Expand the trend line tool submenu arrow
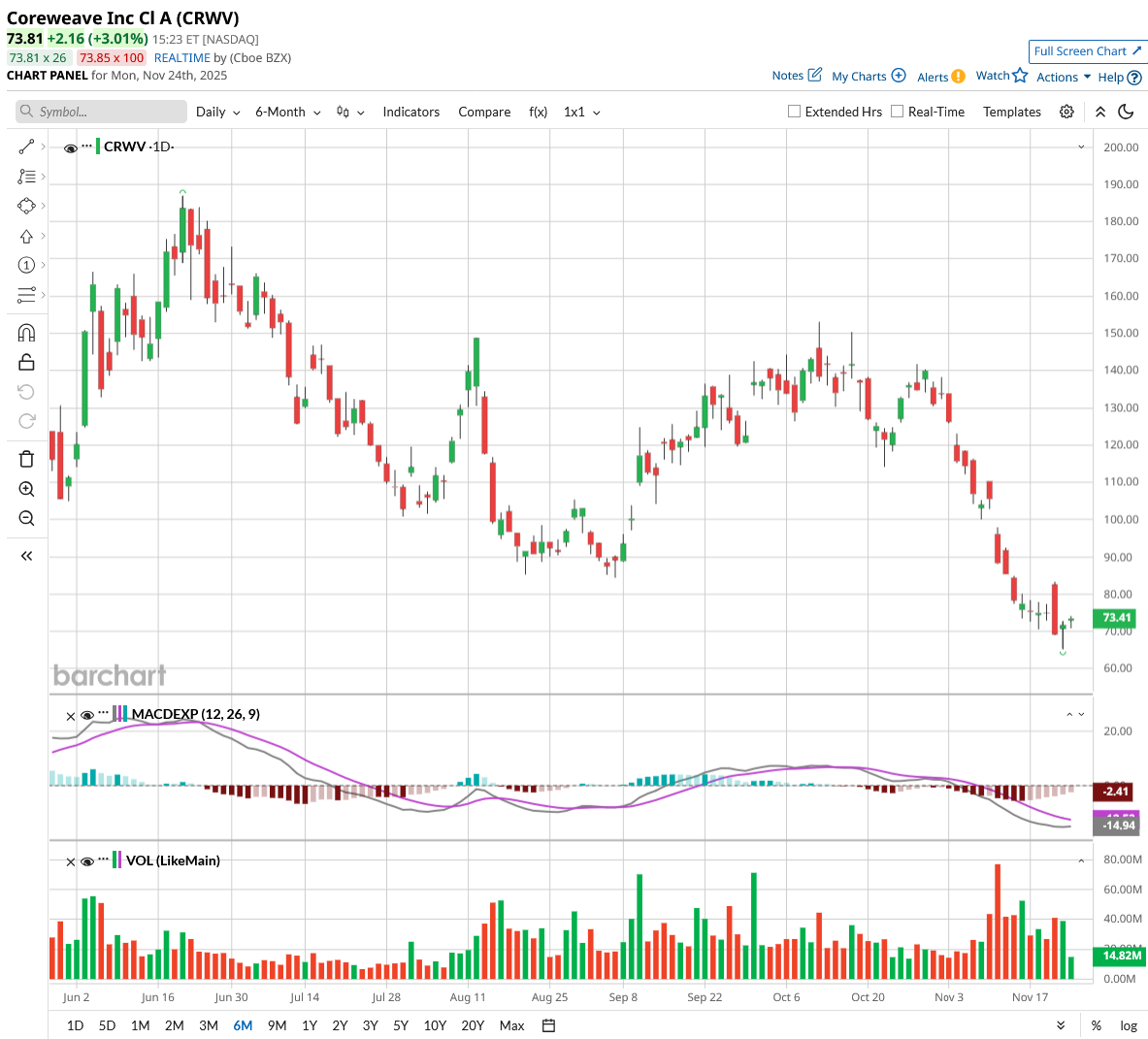This screenshot has width=1148, height=1039. [x=44, y=147]
